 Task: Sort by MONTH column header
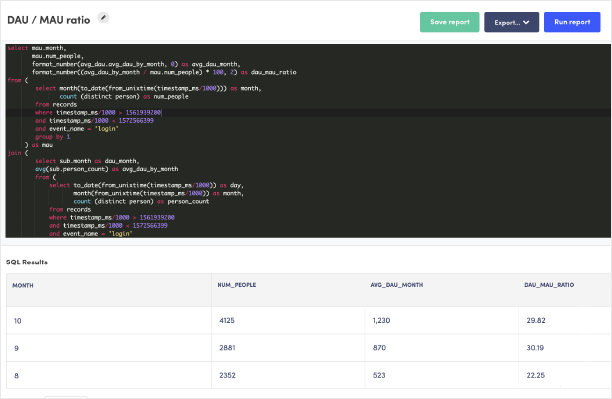pos(23,285)
